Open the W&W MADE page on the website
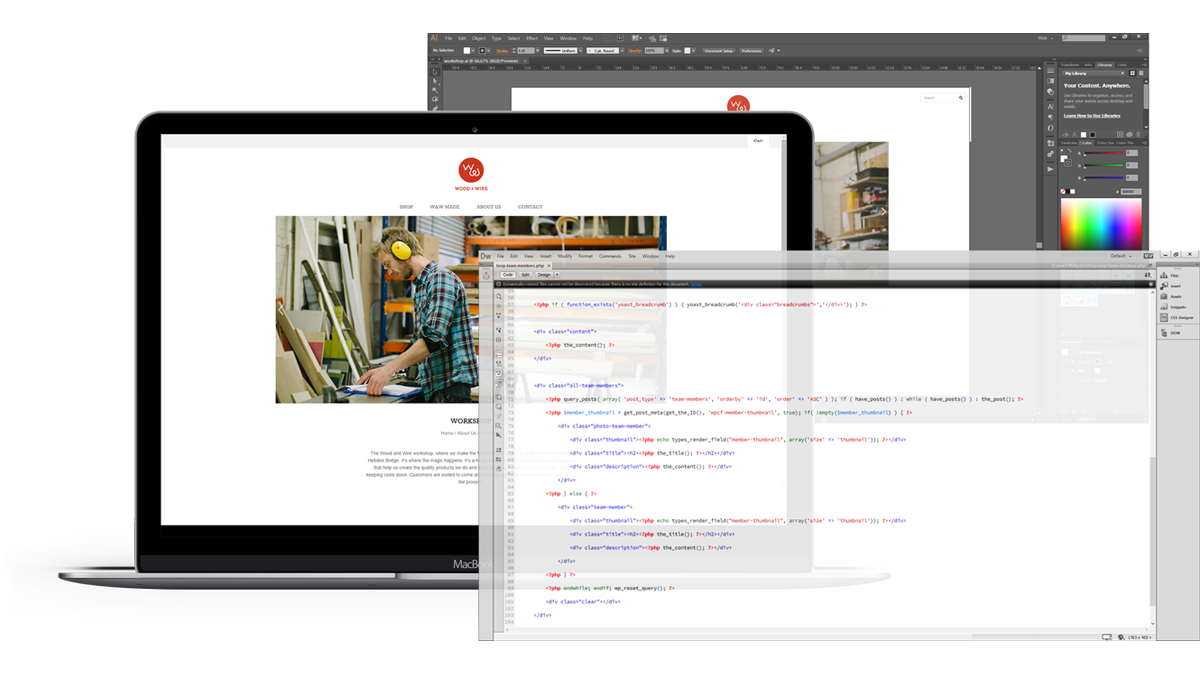Viewport: 1200px width, 675px height. pos(445,207)
